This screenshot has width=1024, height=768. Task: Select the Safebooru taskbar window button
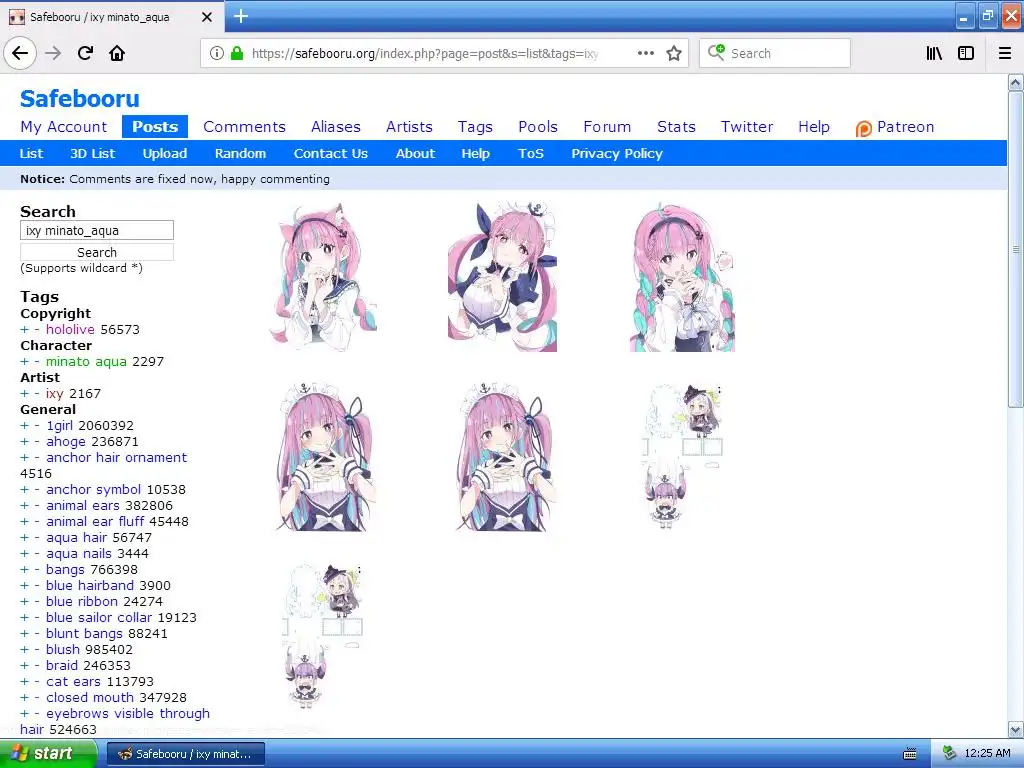[185, 754]
